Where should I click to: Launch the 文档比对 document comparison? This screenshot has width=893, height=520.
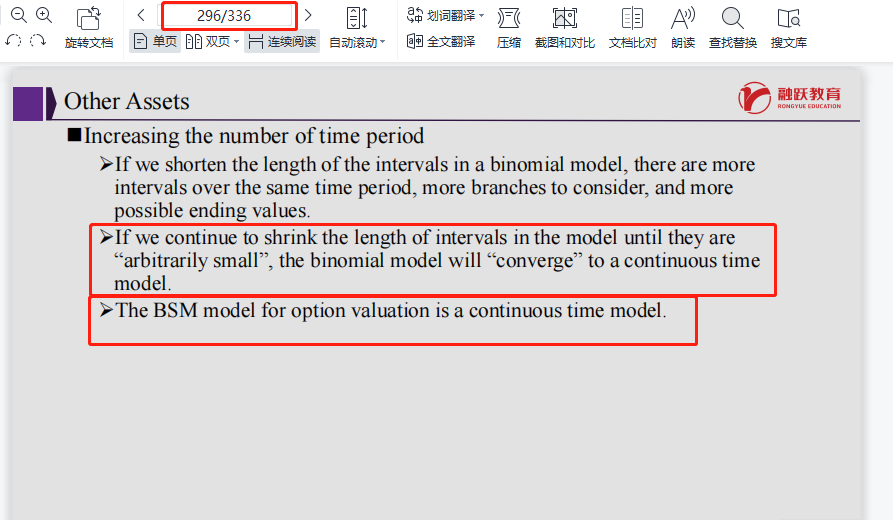[x=632, y=27]
